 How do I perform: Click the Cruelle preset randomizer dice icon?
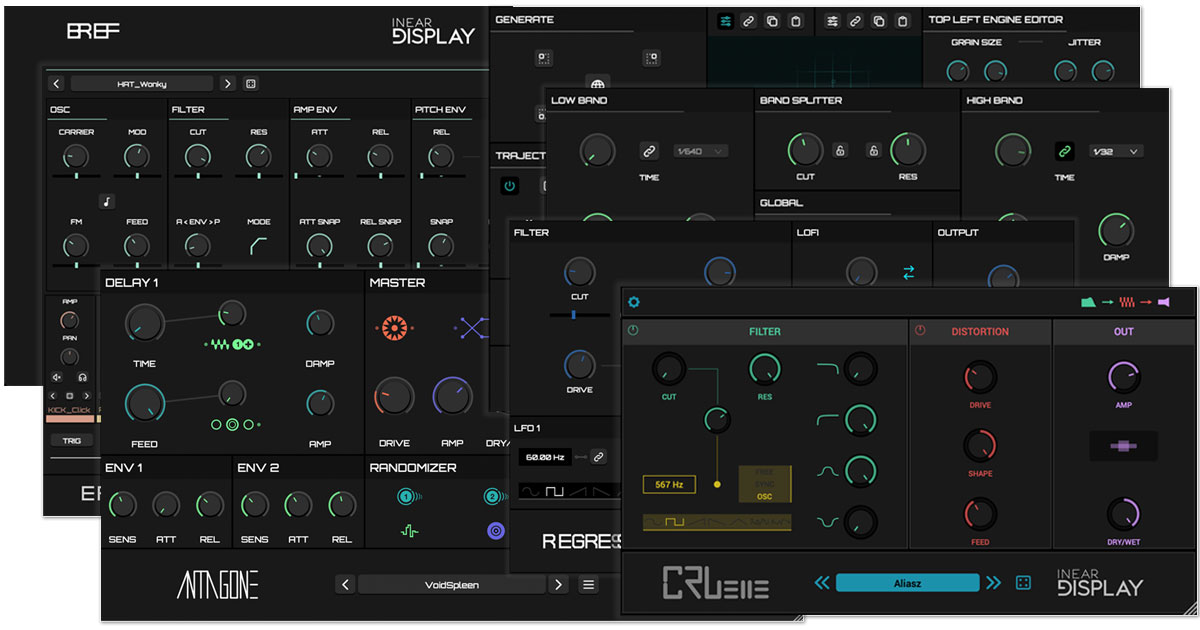pyautogui.click(x=1023, y=583)
